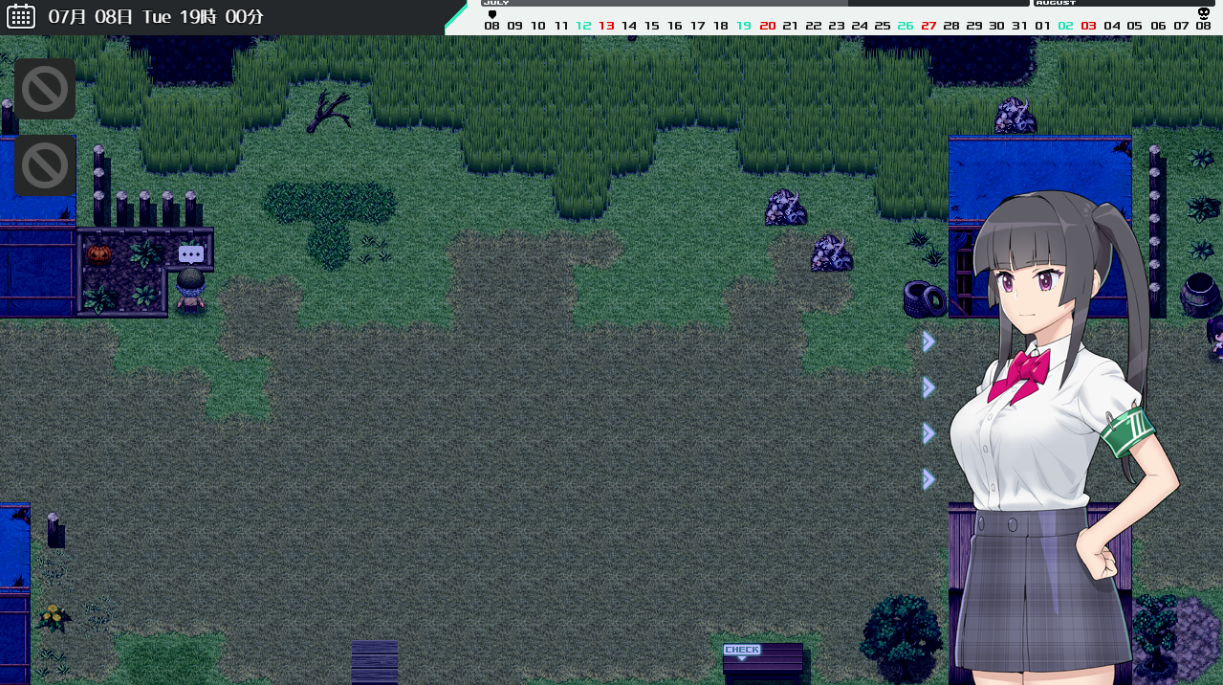Select green date 19 on the calendar

pos(743,26)
